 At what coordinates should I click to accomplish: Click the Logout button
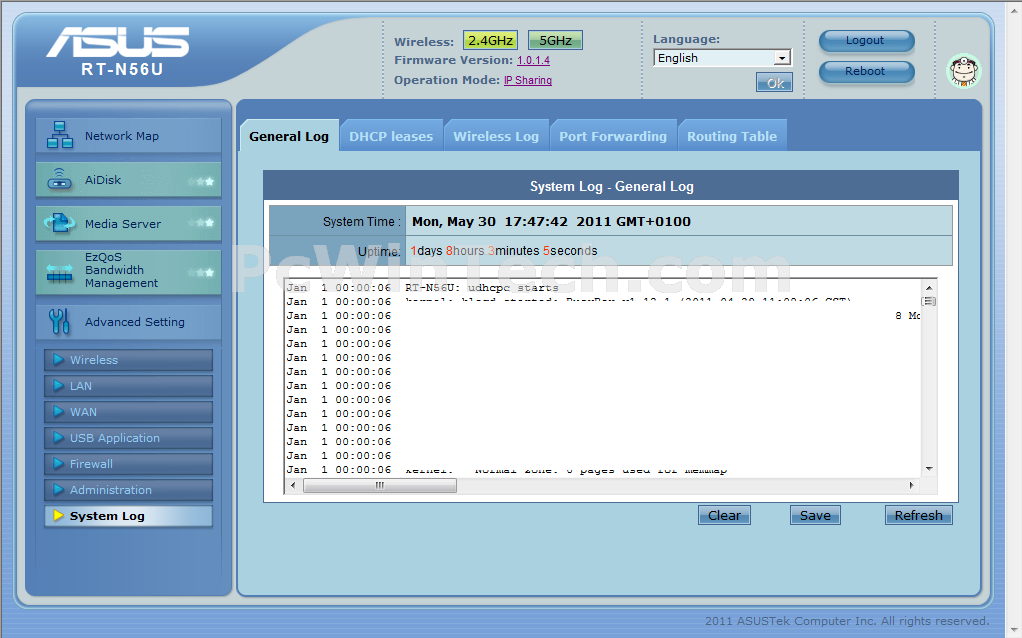tap(866, 40)
